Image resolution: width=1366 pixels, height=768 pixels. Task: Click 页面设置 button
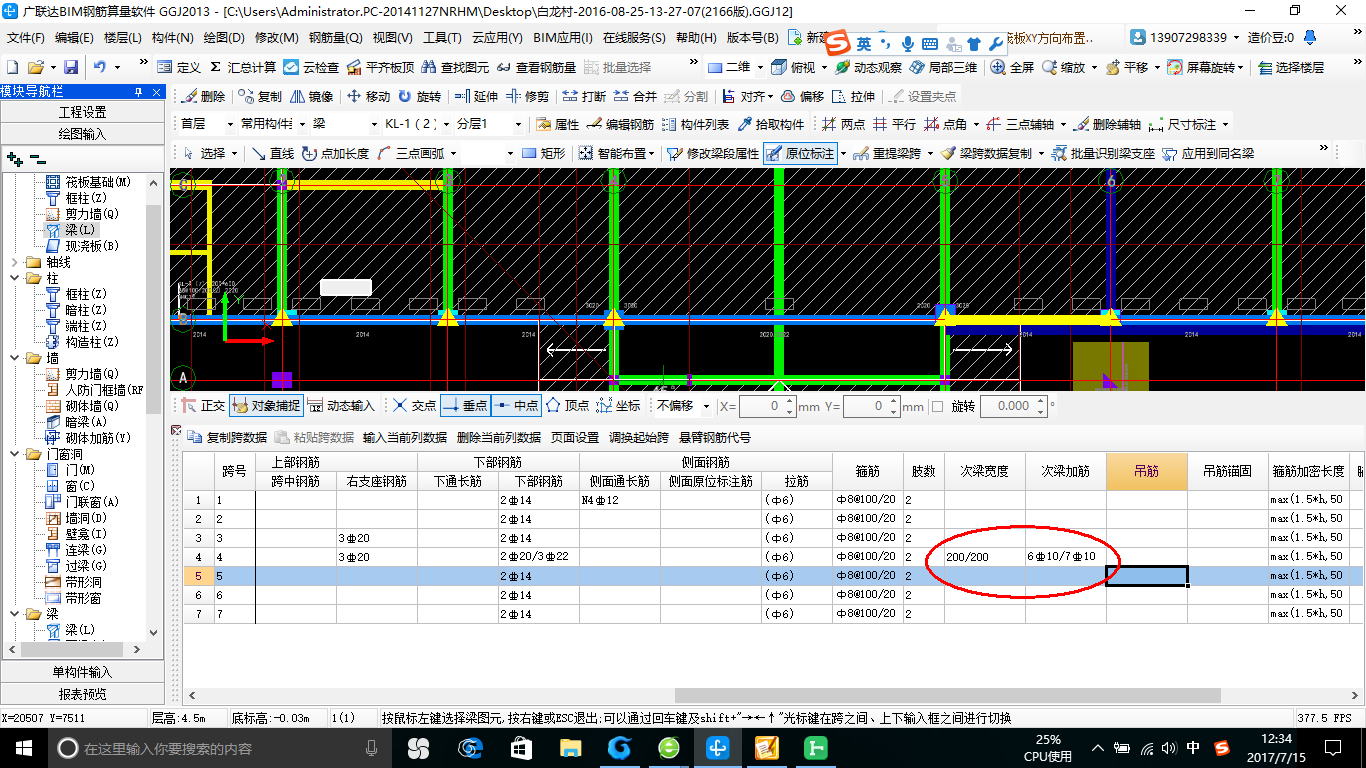pos(575,437)
